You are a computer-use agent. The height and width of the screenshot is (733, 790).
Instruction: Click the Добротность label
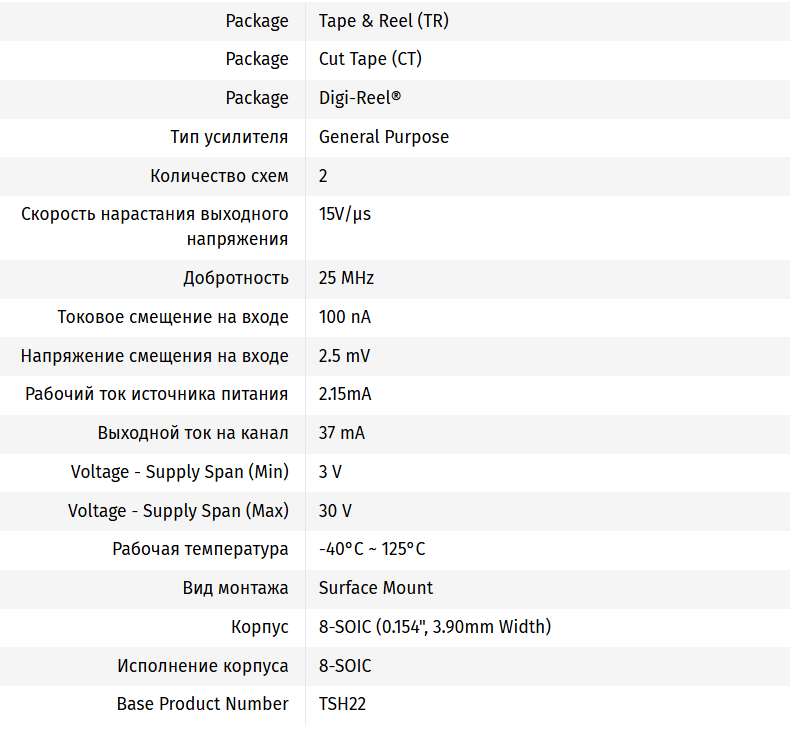coord(236,278)
